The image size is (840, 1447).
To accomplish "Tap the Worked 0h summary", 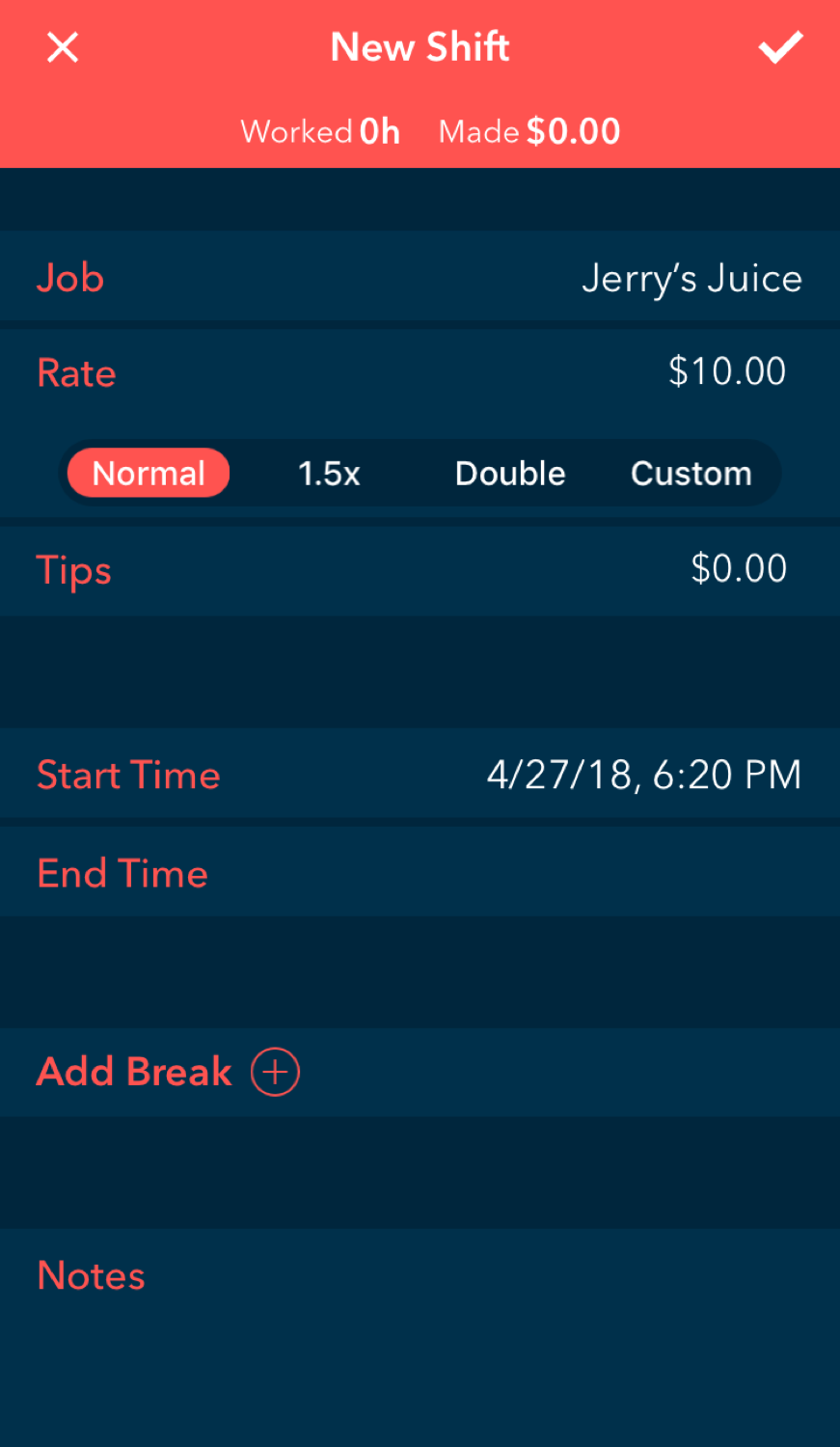I will (320, 131).
